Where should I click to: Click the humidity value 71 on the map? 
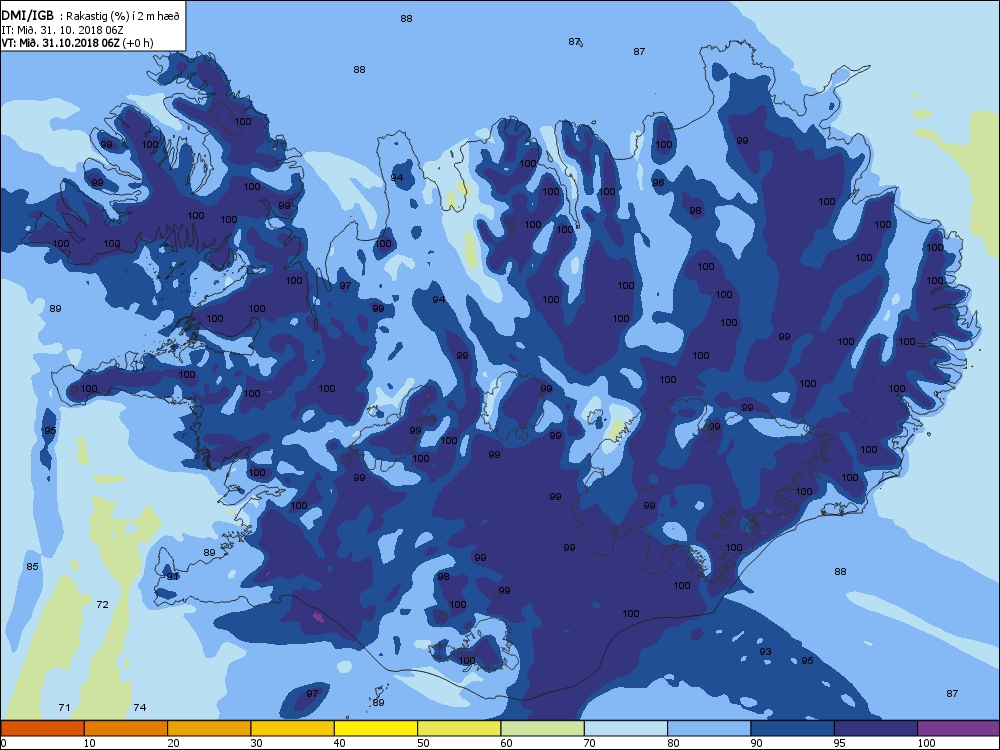click(x=64, y=707)
